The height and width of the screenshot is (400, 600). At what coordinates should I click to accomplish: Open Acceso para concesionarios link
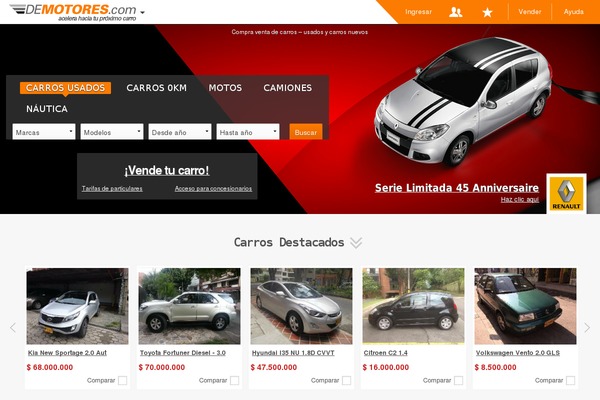coord(213,188)
